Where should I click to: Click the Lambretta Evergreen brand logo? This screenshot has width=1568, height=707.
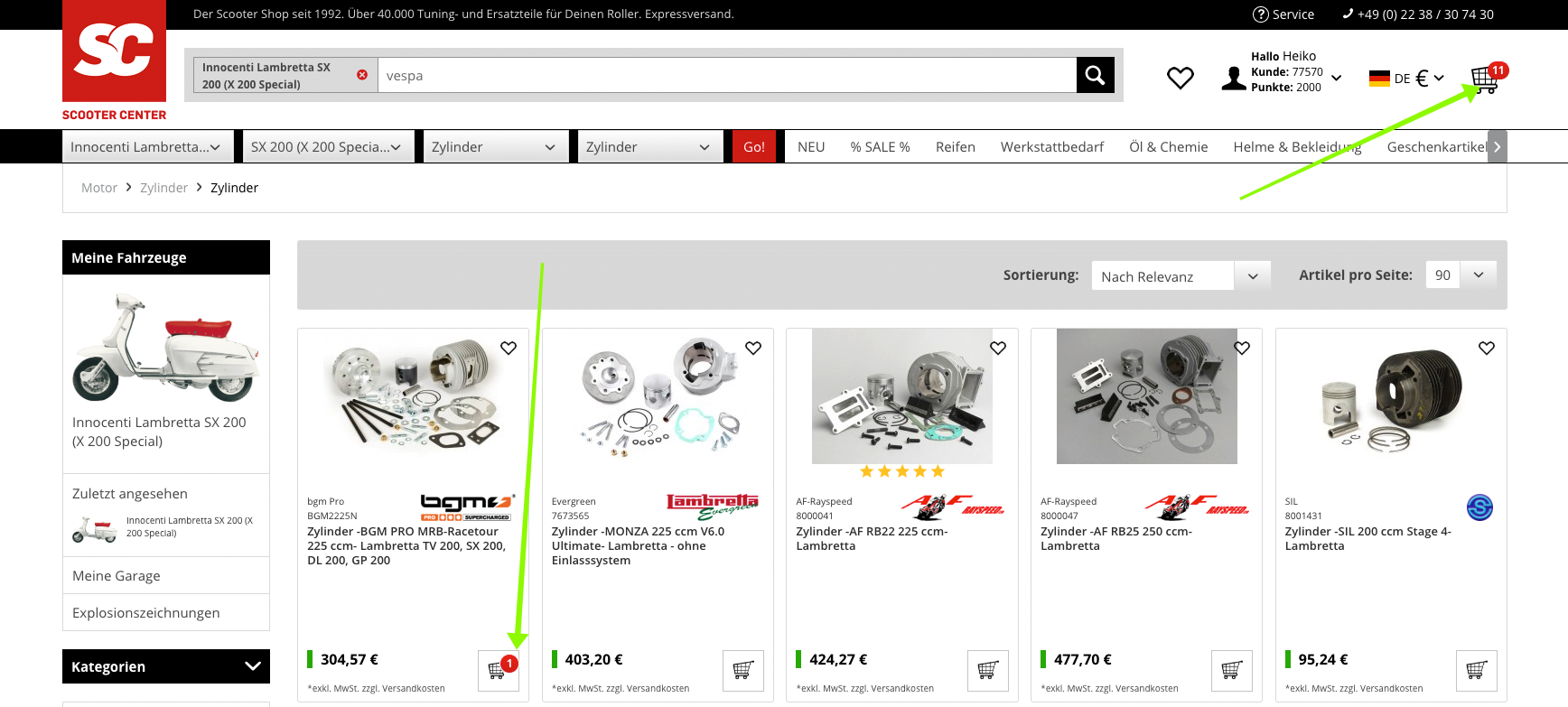(713, 507)
